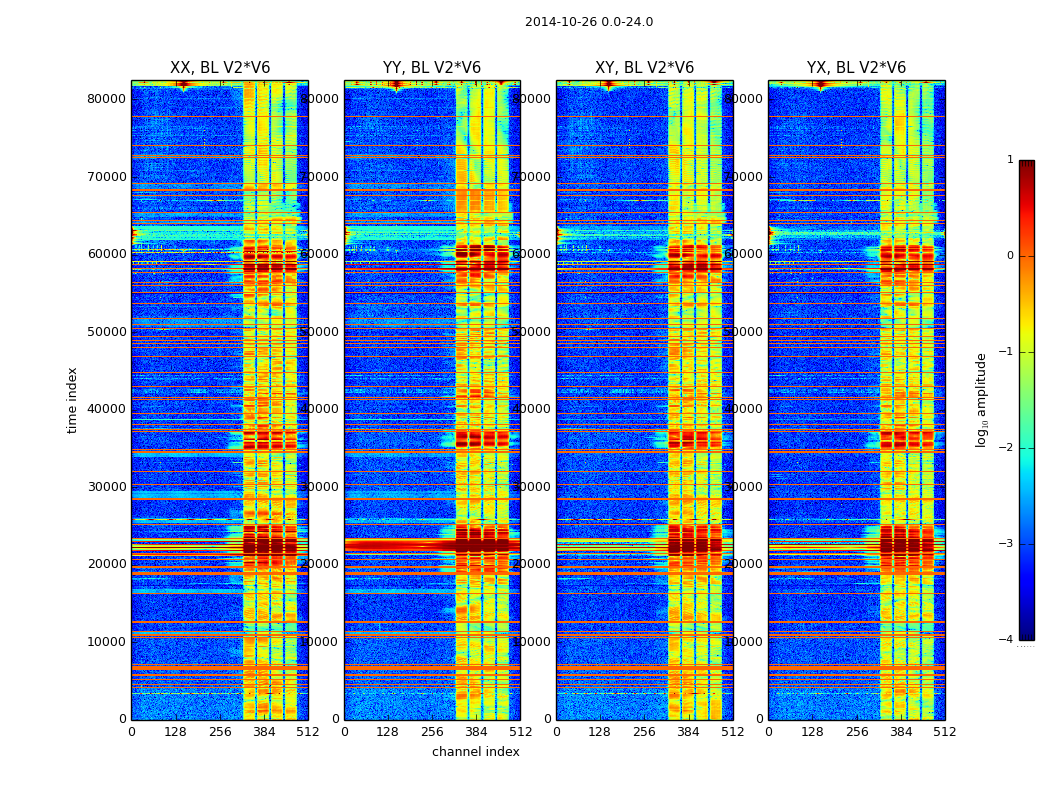Select the 'log10 amplitude' colorbar label
The image size is (1050, 800).
[x=982, y=400]
